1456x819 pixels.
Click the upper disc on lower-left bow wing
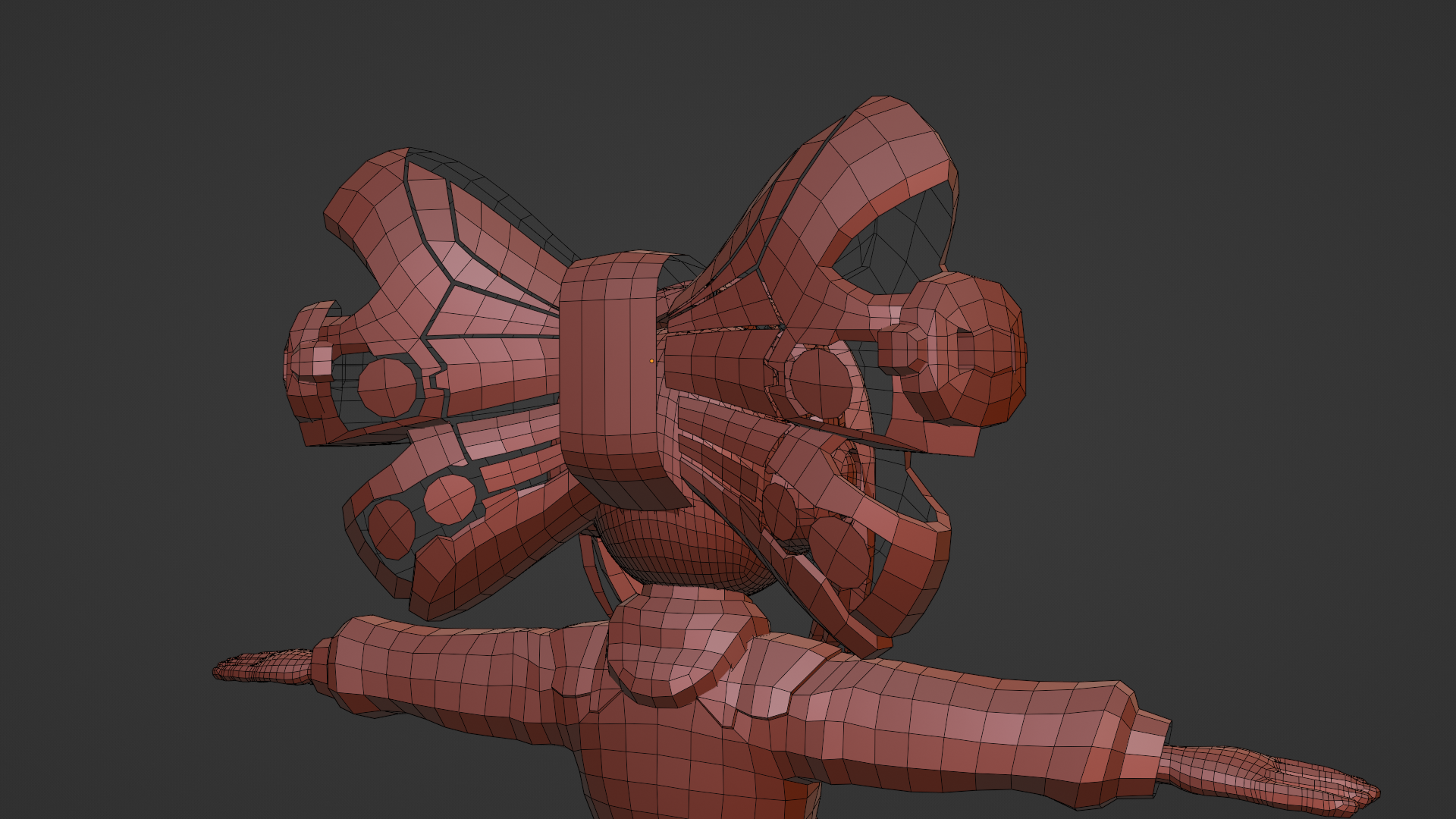pos(450,499)
